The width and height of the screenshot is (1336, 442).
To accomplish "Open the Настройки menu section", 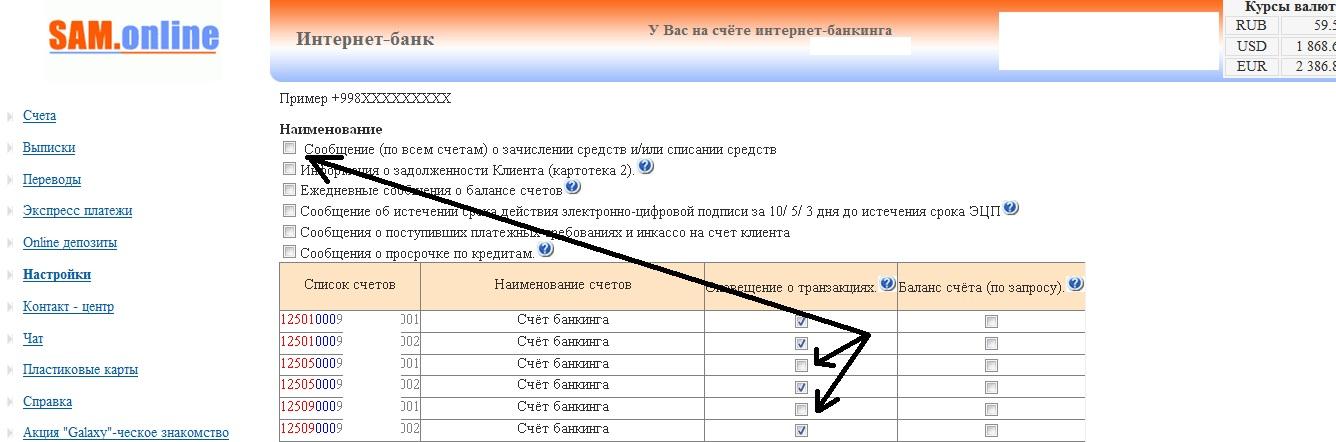I will pyautogui.click(x=56, y=275).
